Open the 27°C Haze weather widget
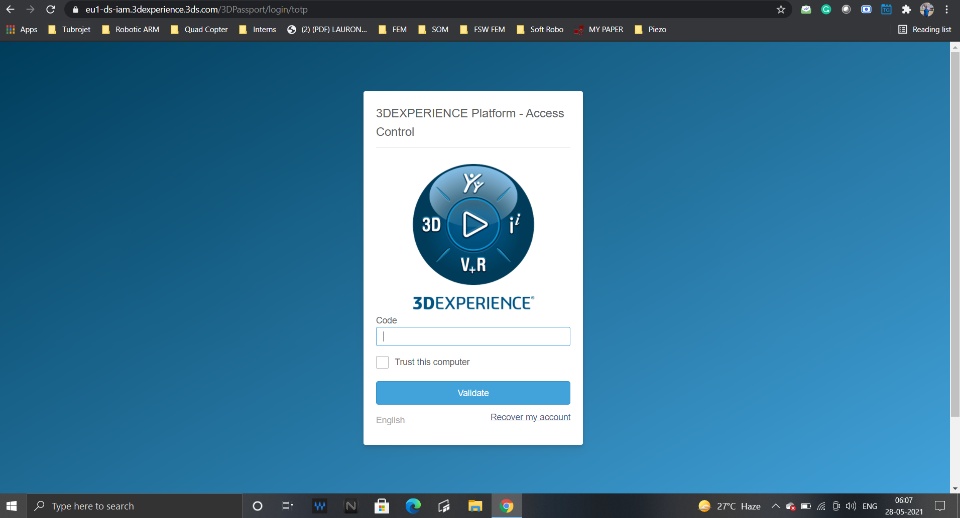960x518 pixels. [730, 506]
